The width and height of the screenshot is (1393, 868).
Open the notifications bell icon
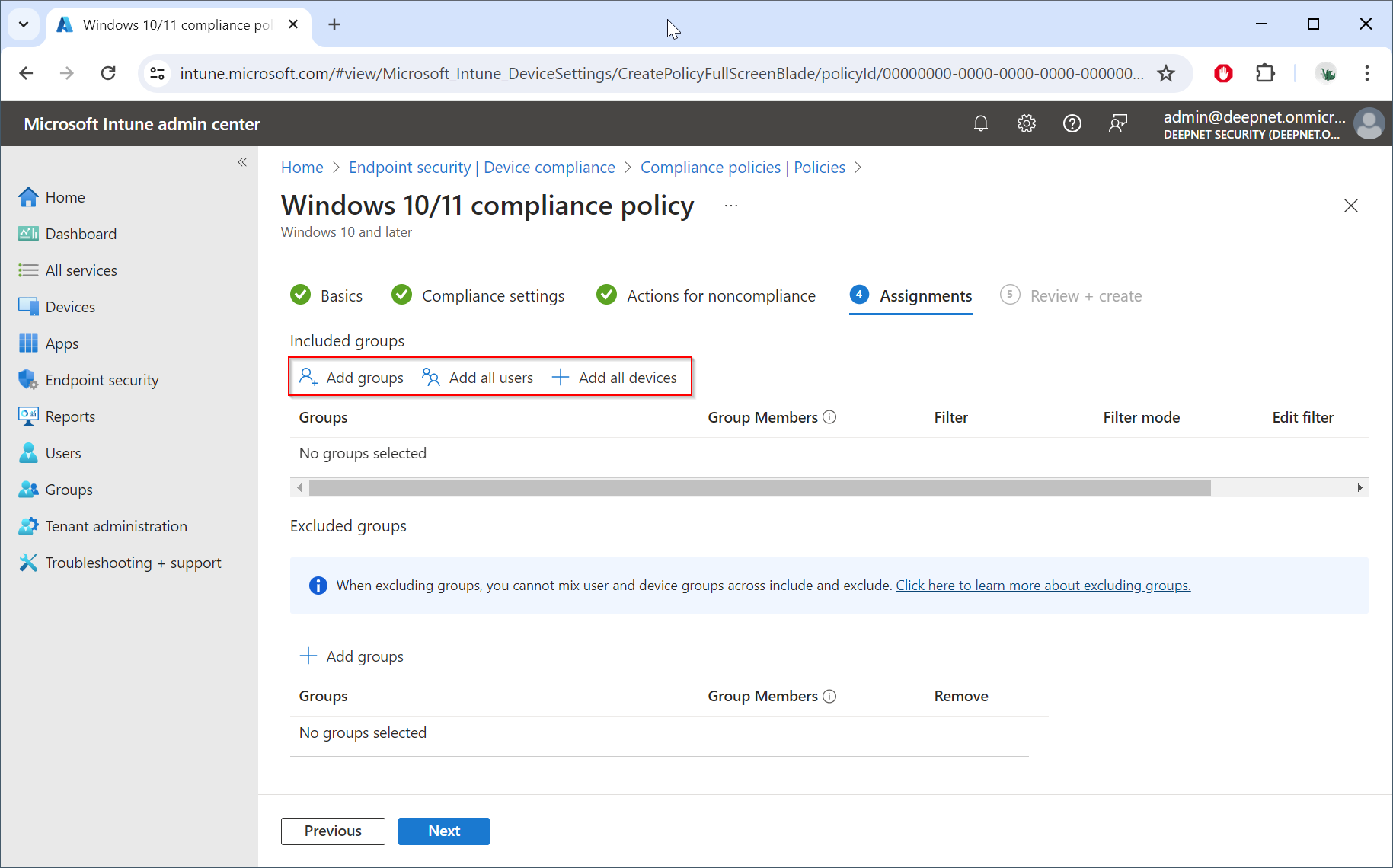pyautogui.click(x=981, y=123)
